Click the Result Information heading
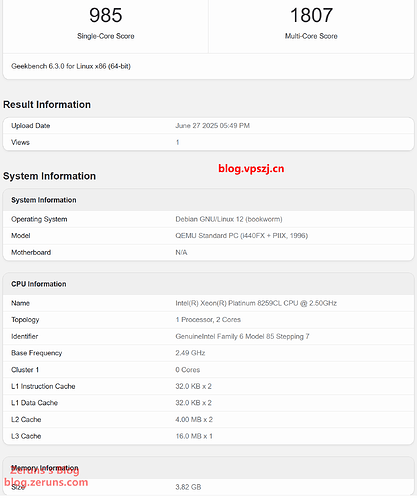Image resolution: width=417 pixels, height=500 pixels. click(47, 105)
